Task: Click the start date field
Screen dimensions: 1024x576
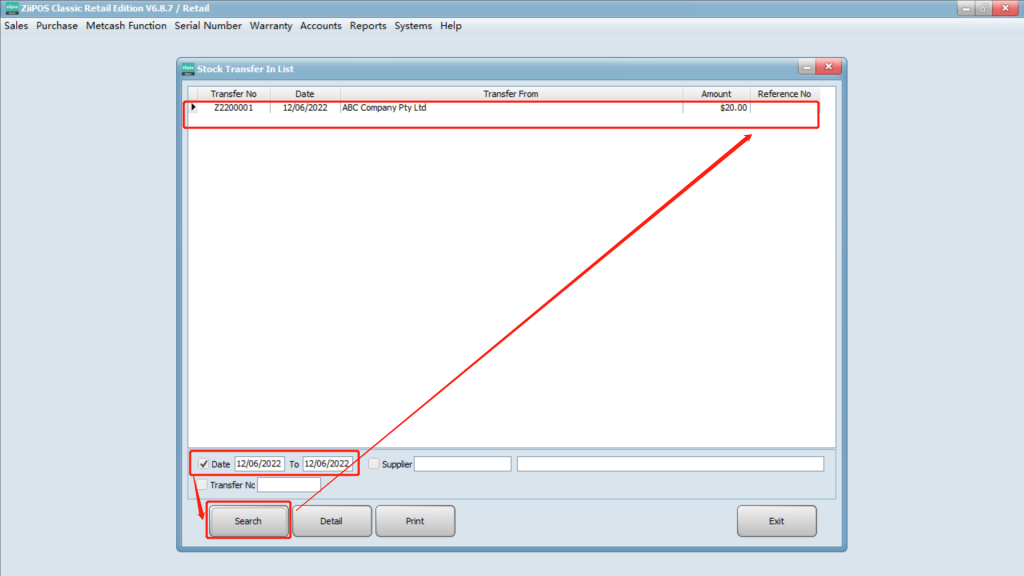Action: tap(260, 464)
